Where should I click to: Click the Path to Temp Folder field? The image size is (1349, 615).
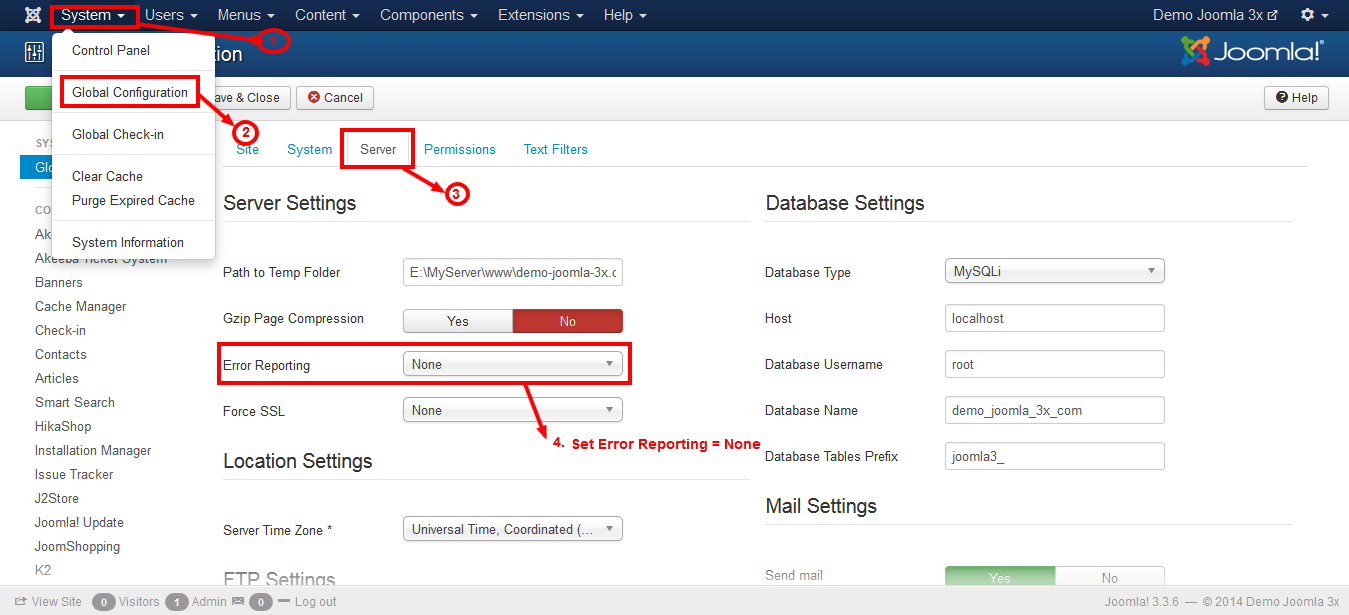pos(512,272)
